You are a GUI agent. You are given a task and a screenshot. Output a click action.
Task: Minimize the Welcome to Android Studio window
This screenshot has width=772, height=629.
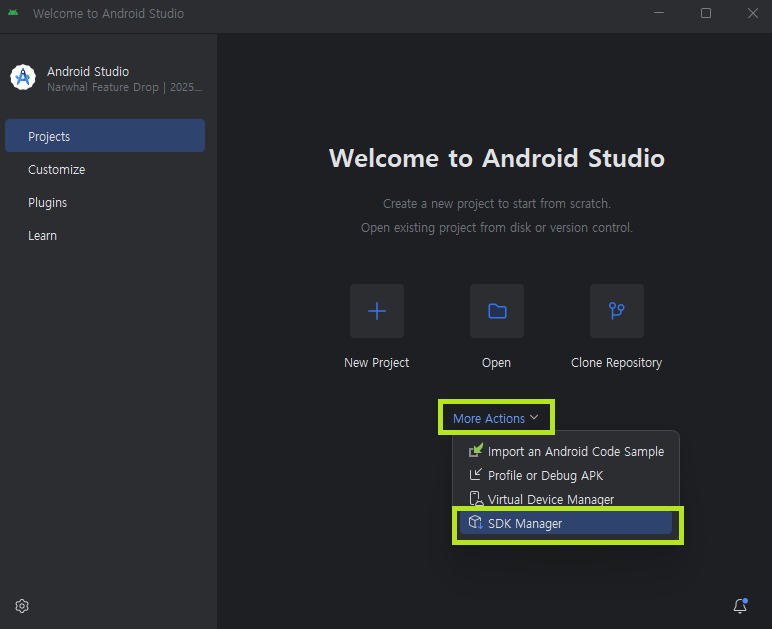pyautogui.click(x=659, y=13)
